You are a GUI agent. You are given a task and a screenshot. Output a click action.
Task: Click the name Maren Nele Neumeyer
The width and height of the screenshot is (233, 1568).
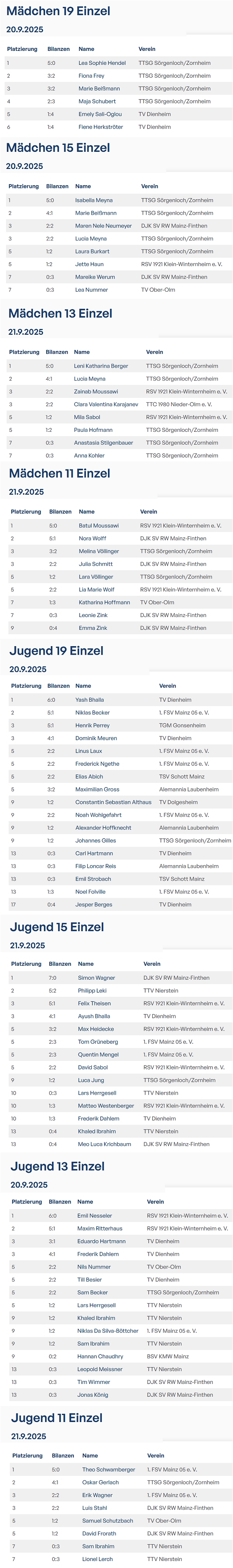(103, 226)
